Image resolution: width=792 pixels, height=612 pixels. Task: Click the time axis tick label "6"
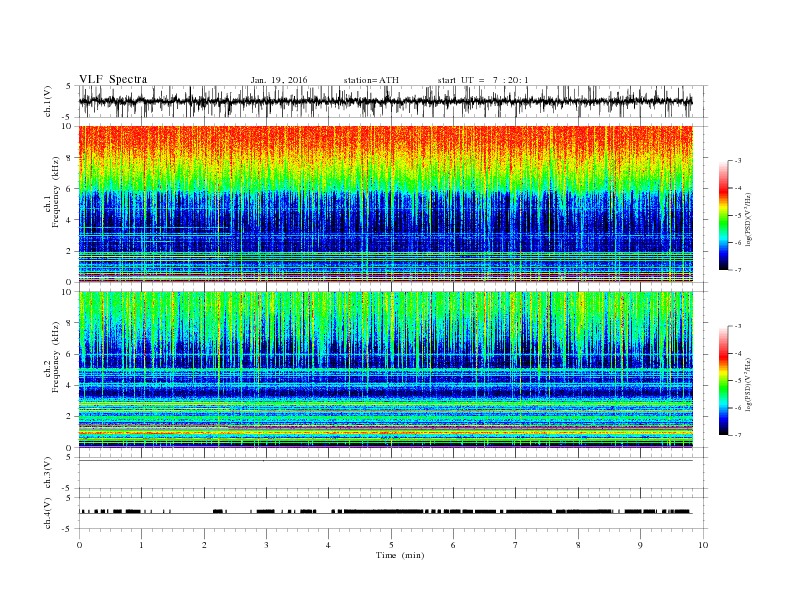(x=454, y=545)
